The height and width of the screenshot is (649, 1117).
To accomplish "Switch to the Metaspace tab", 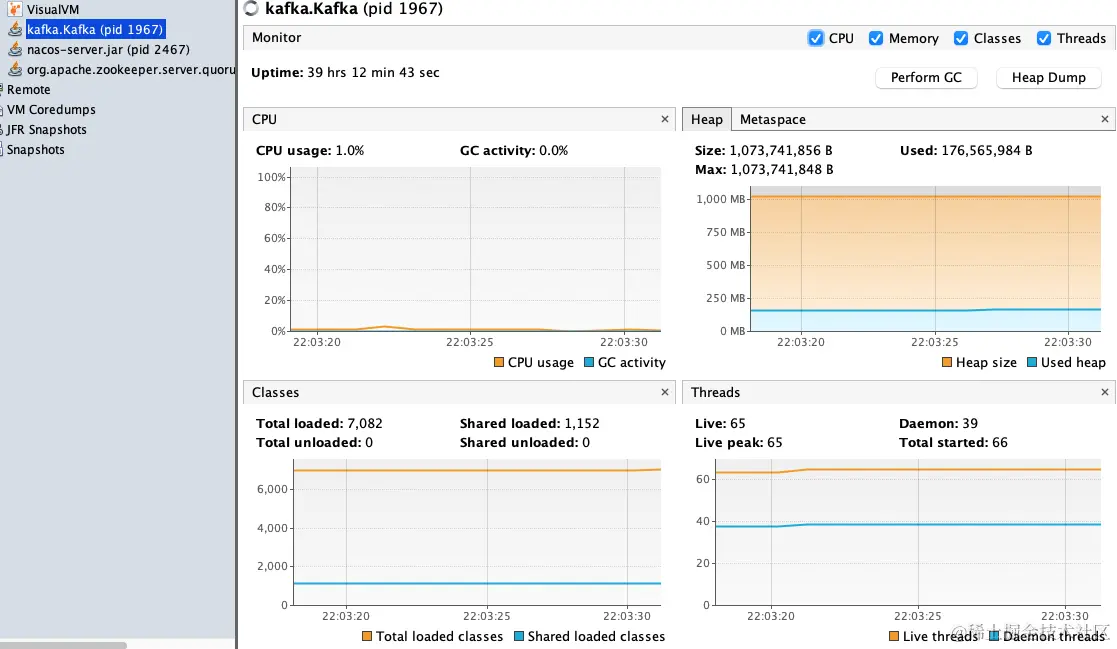I will 772,119.
